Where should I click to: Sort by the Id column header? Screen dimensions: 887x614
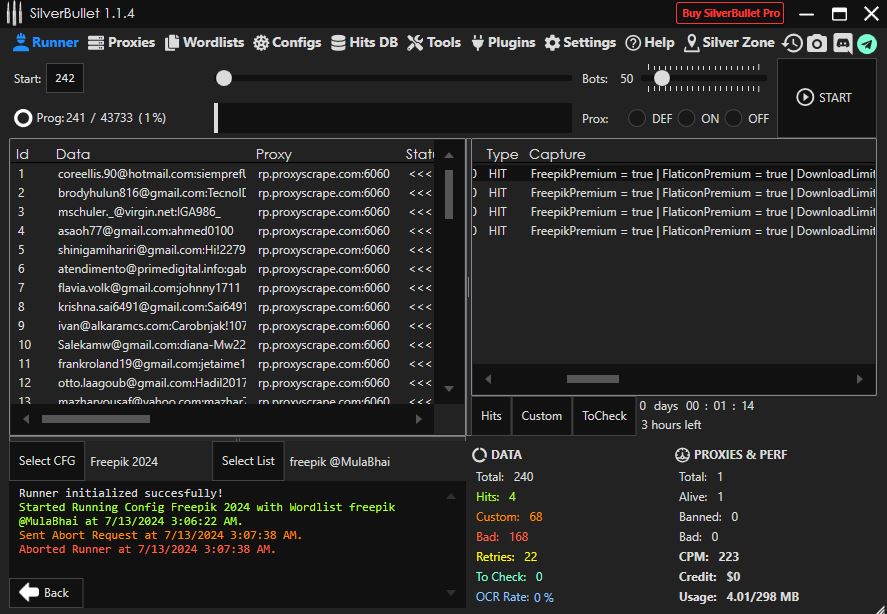click(22, 154)
